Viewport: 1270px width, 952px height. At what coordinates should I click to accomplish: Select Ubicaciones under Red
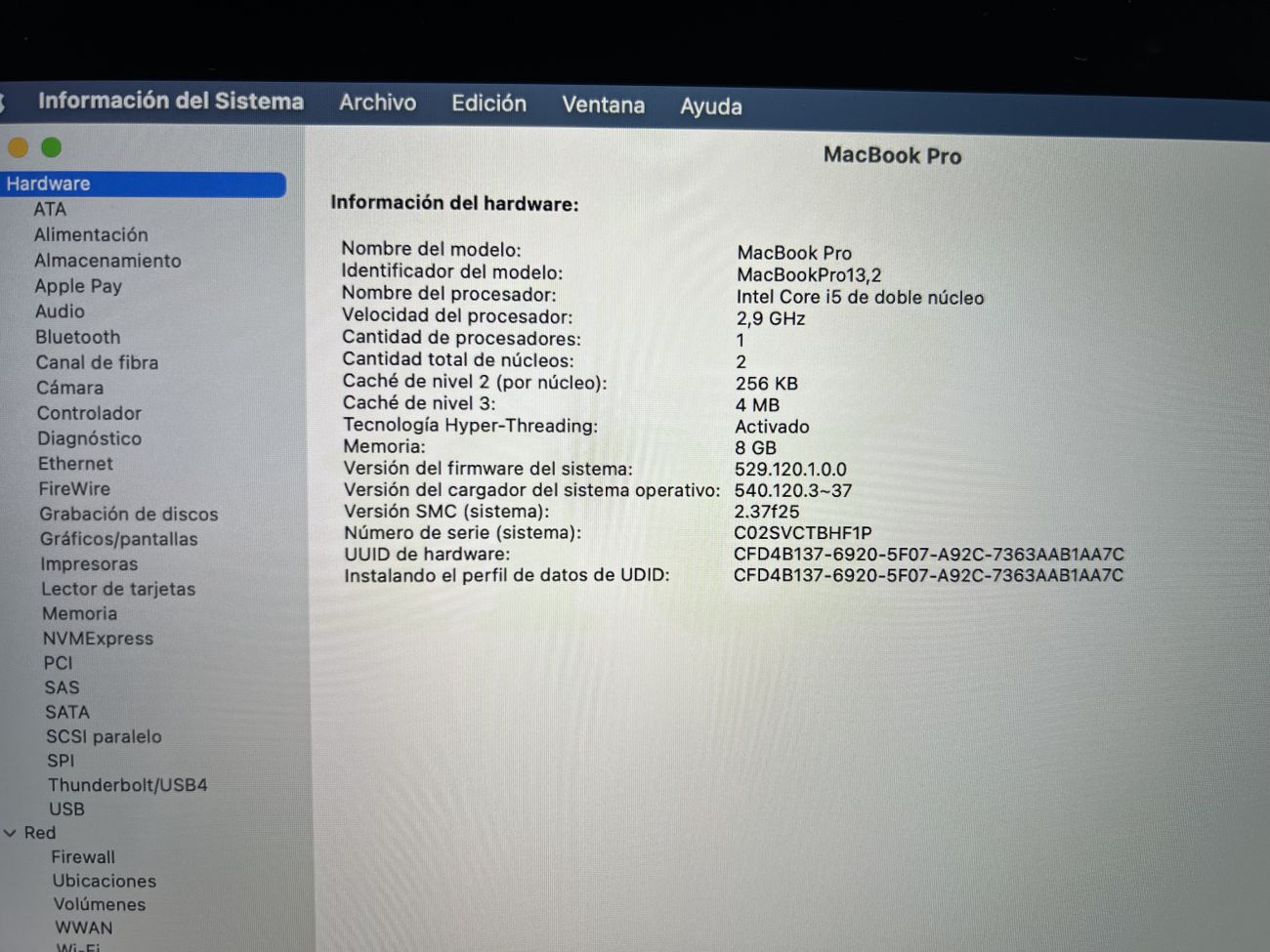[104, 881]
